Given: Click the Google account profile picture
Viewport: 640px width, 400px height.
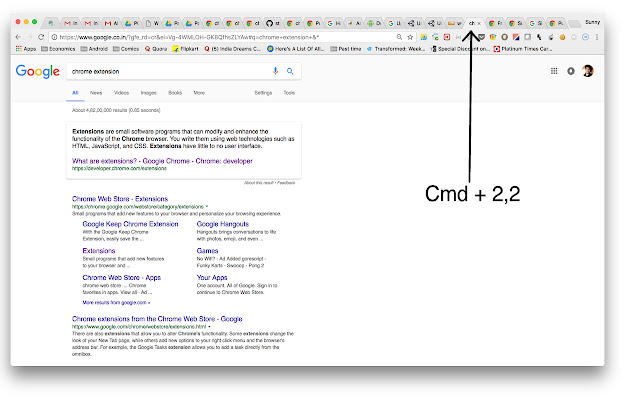Looking at the screenshot, I should [588, 71].
